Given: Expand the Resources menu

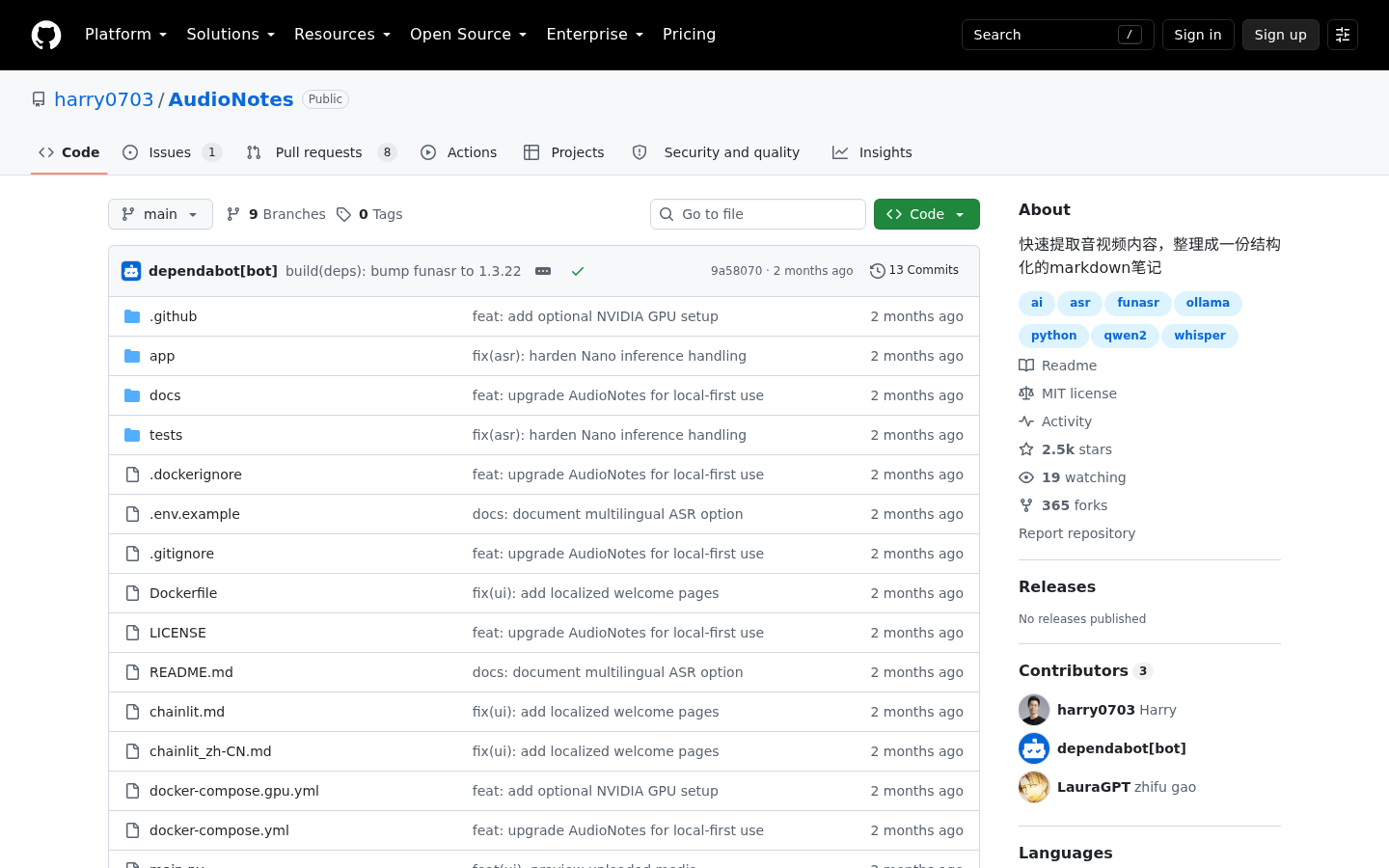Looking at the screenshot, I should coord(342,35).
